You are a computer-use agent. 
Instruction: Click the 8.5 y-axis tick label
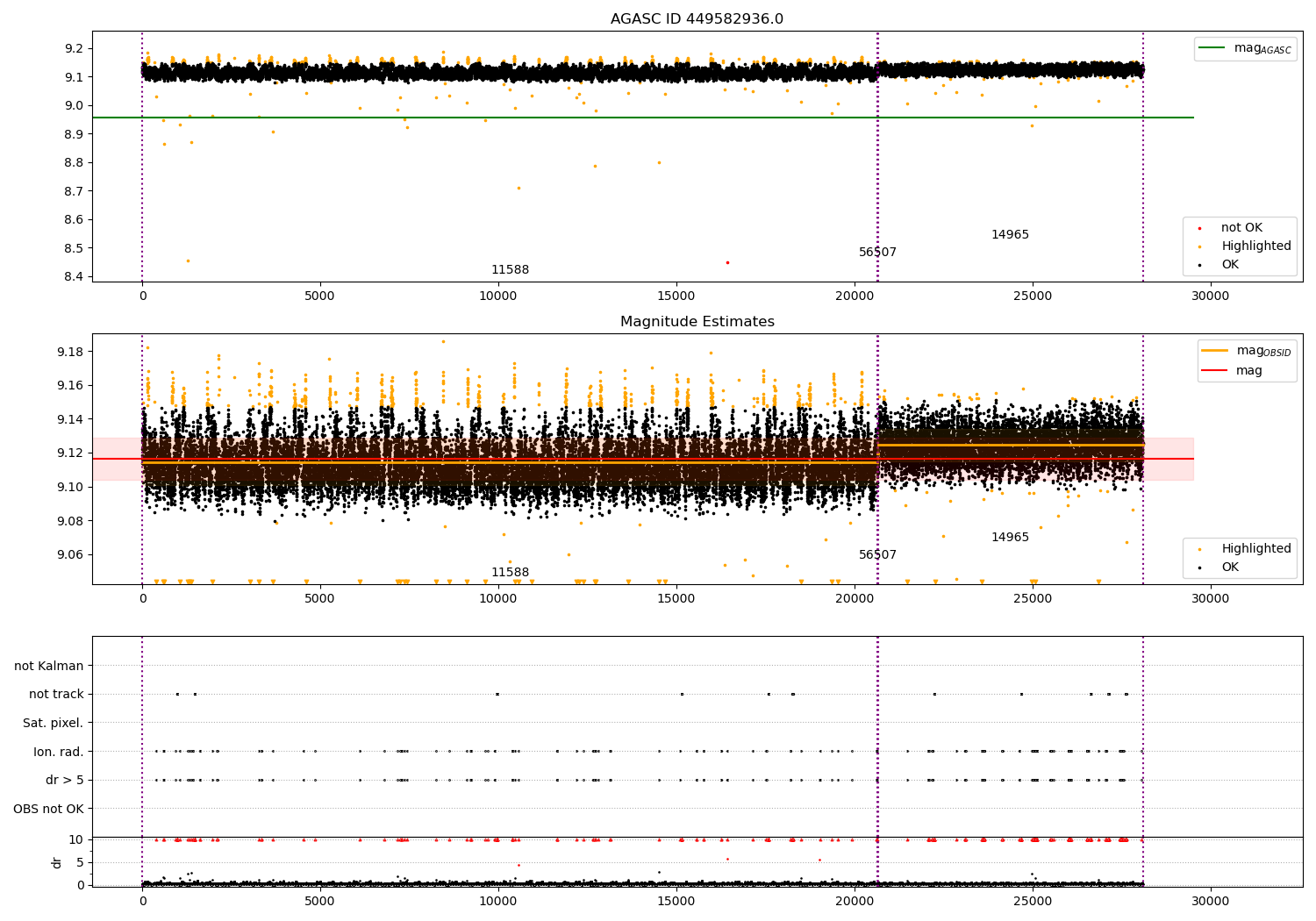pos(75,248)
